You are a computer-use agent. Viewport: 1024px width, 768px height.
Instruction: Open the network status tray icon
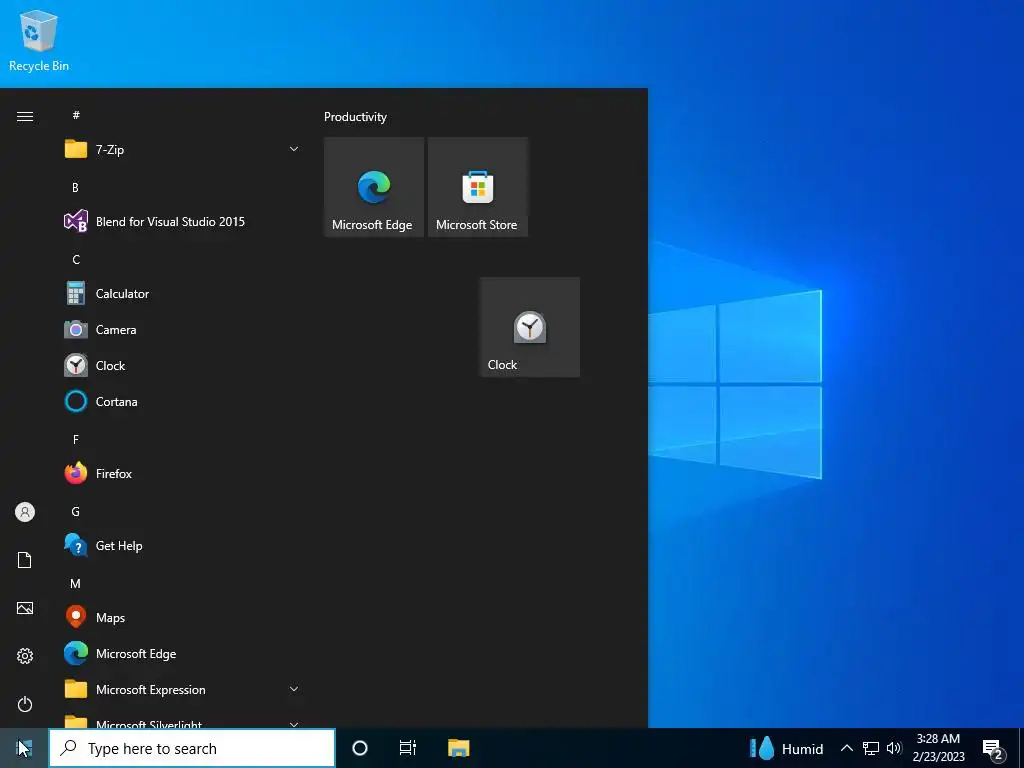(871, 748)
